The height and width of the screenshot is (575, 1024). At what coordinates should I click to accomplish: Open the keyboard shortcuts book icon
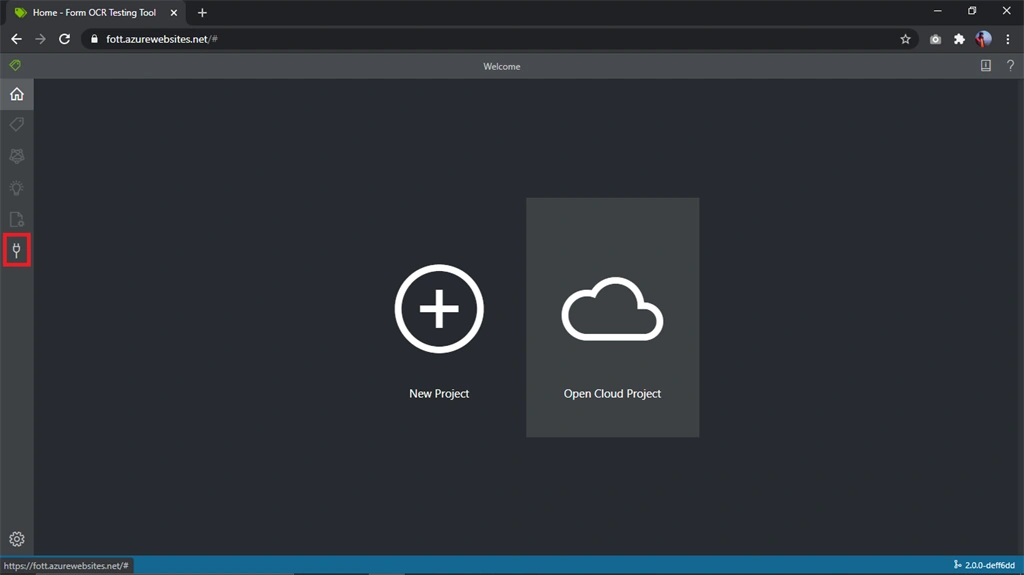pyautogui.click(x=985, y=65)
